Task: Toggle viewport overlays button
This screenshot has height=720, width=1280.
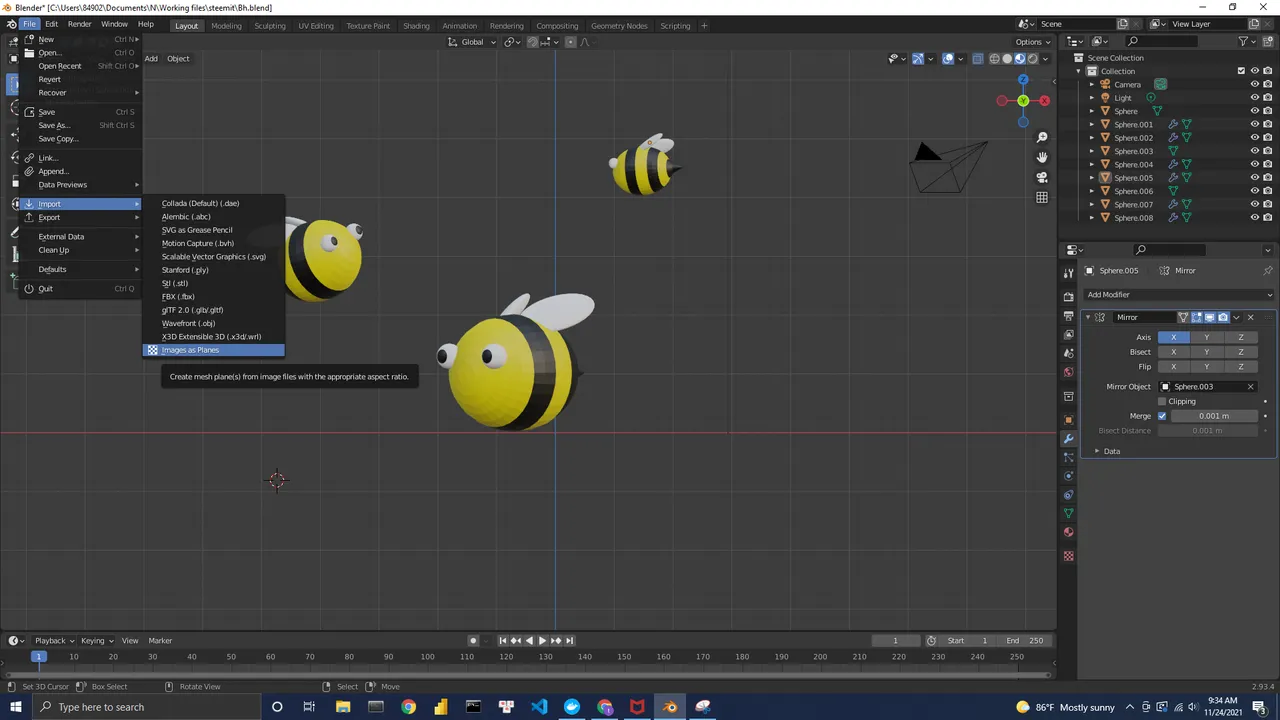Action: click(948, 58)
